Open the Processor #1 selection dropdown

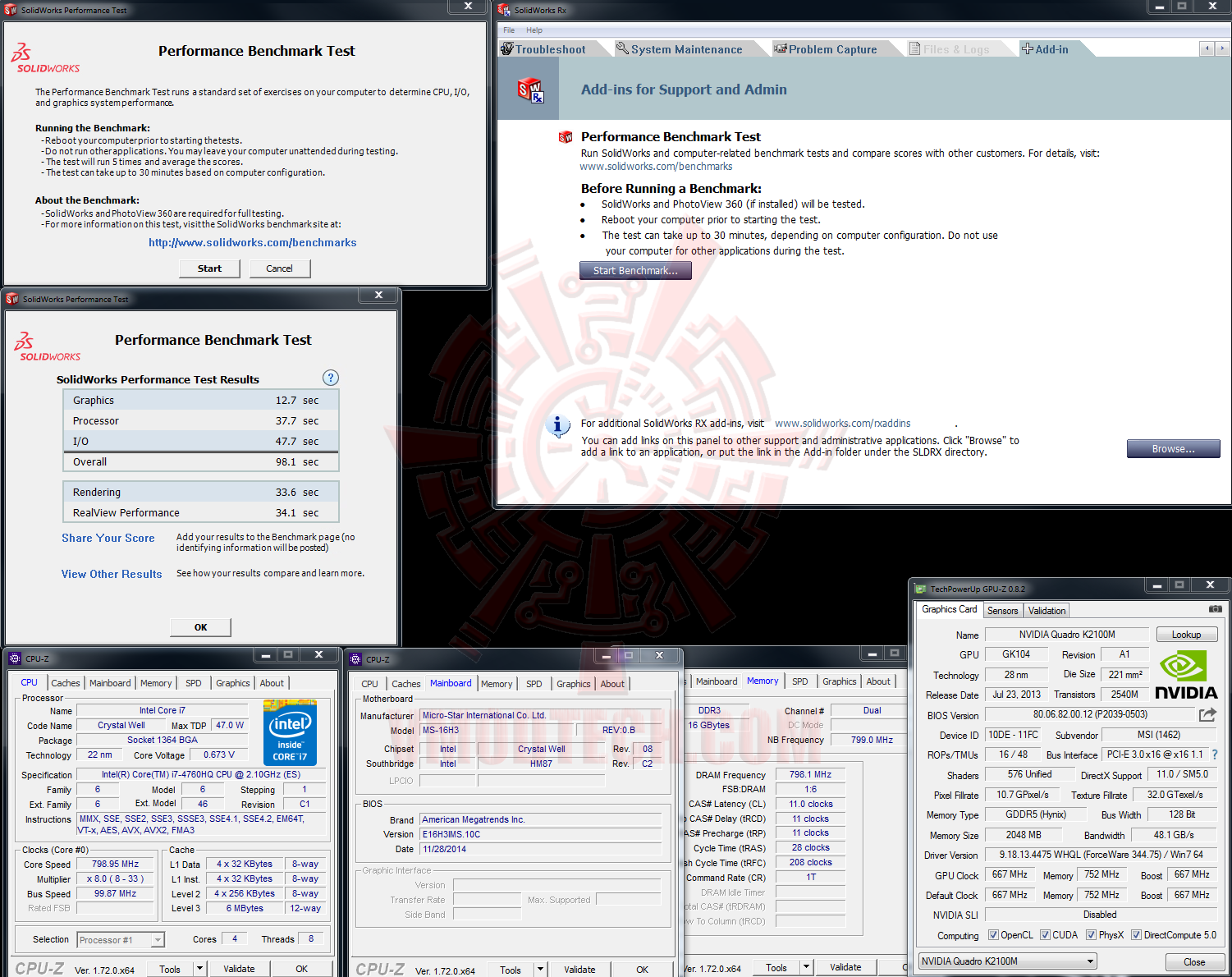pos(121,940)
